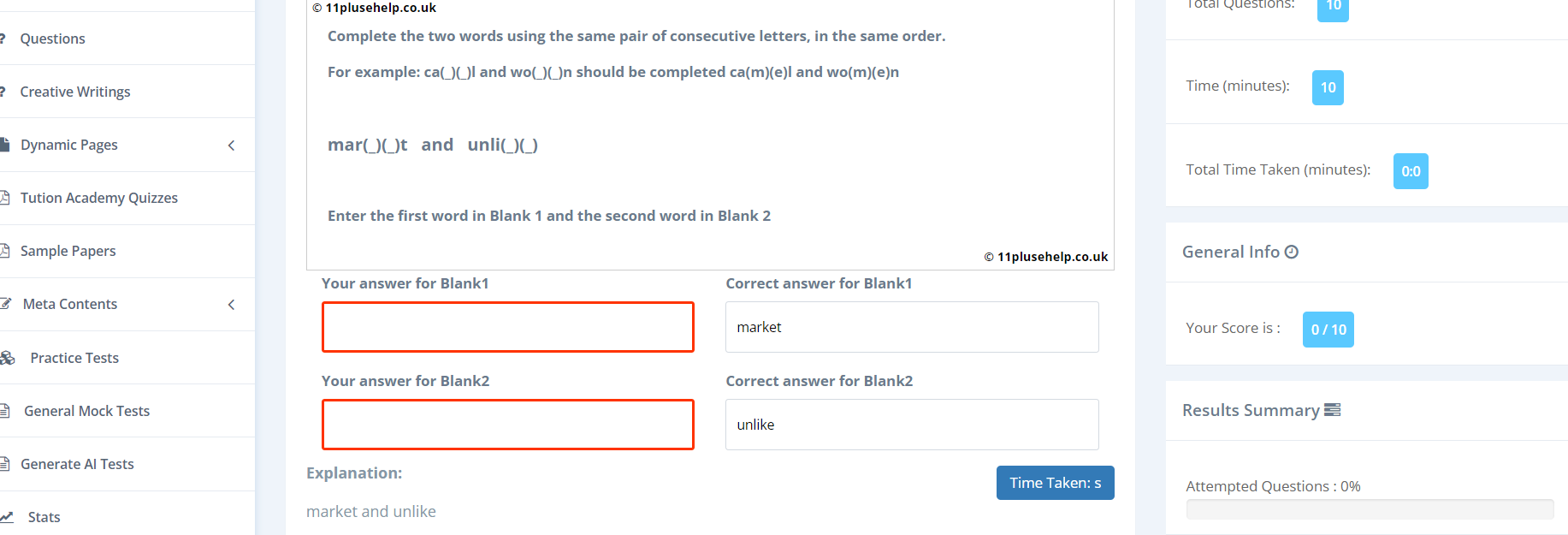The width and height of the screenshot is (1568, 535).
Task: Click the Sample Papers PDF icon
Action: pyautogui.click(x=5, y=251)
